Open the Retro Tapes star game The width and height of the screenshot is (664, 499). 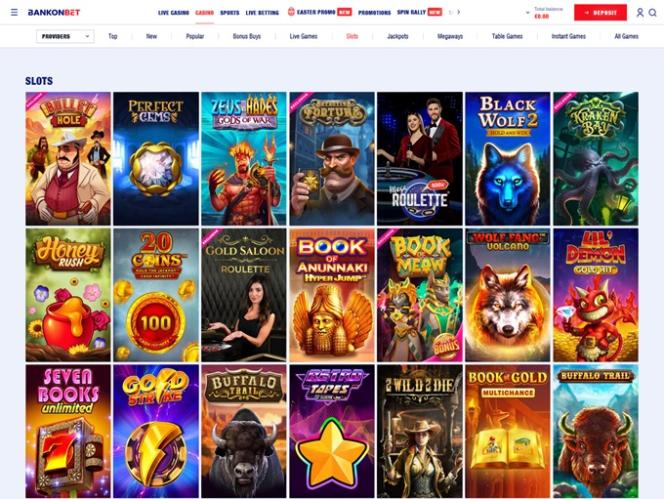332,431
